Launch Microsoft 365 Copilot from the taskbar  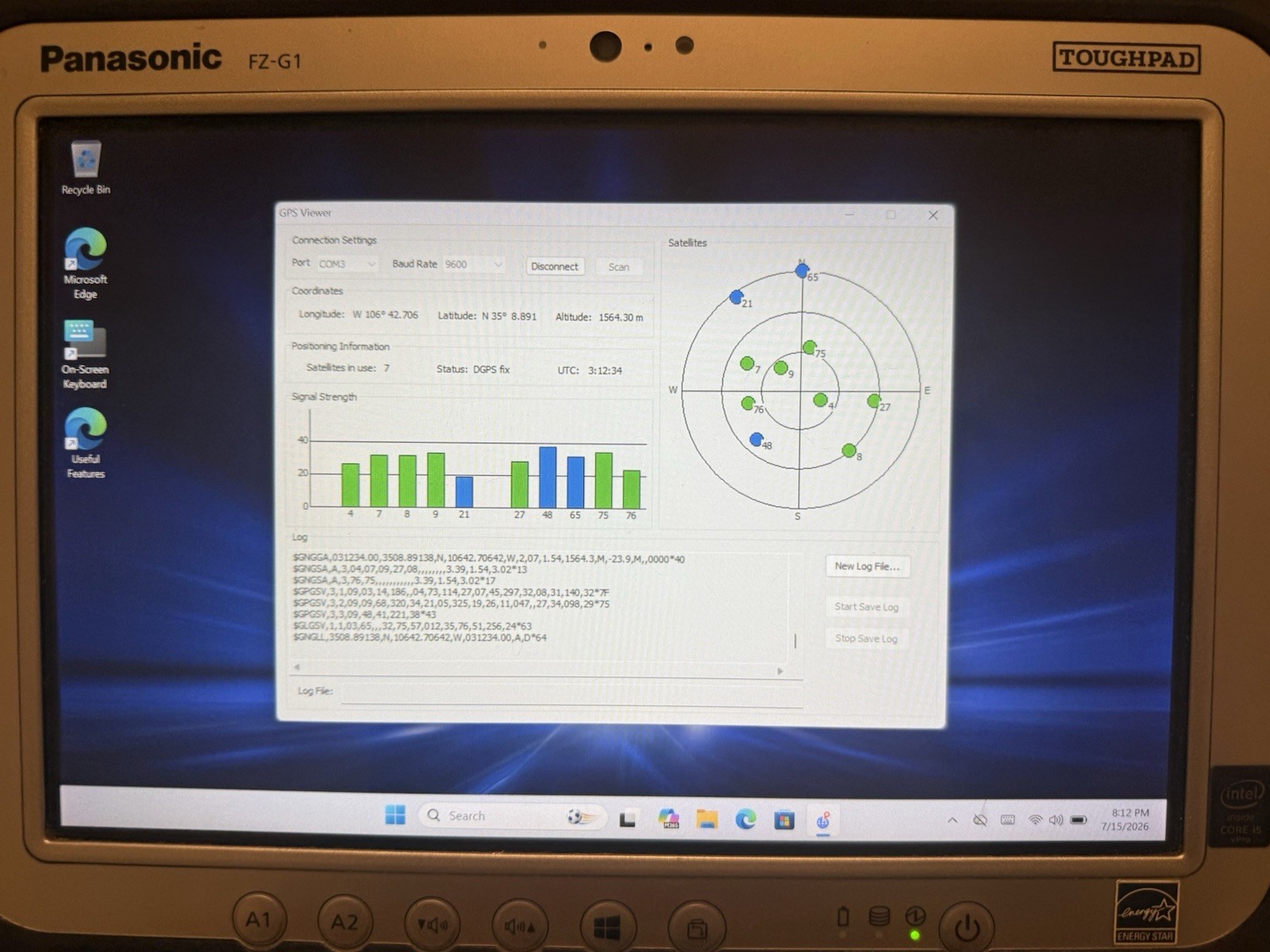coord(668,818)
